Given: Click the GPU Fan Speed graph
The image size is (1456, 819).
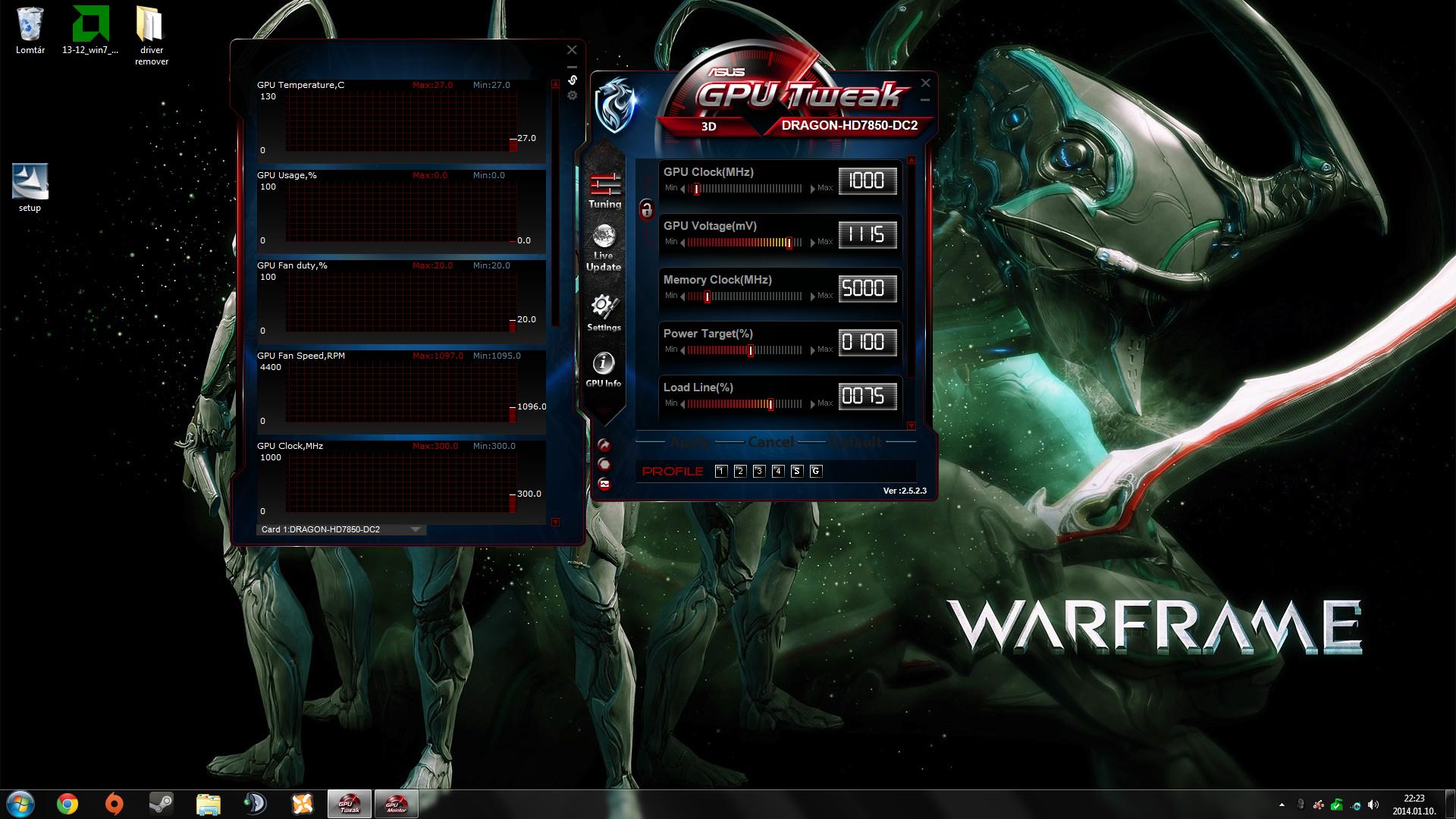Looking at the screenshot, I should (401, 392).
